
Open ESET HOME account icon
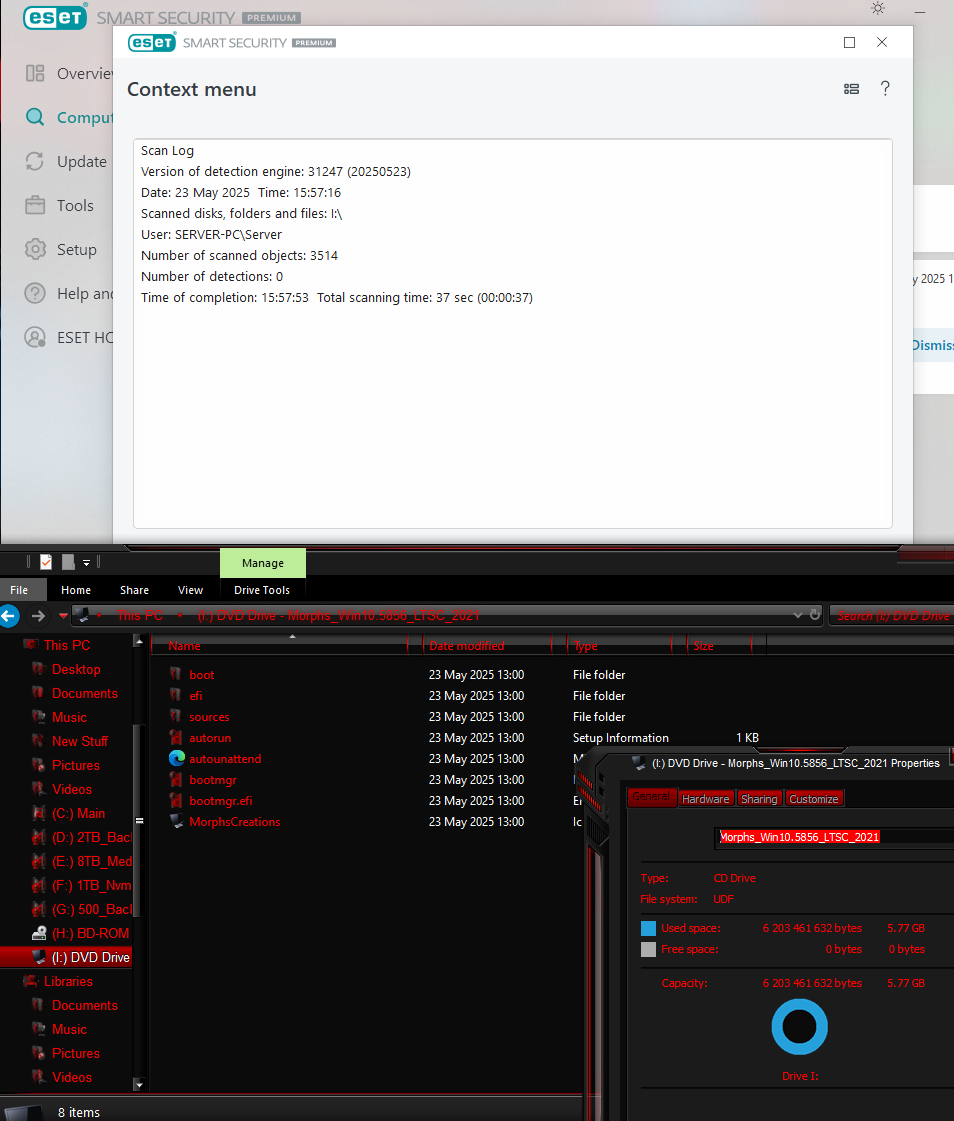[x=35, y=337]
